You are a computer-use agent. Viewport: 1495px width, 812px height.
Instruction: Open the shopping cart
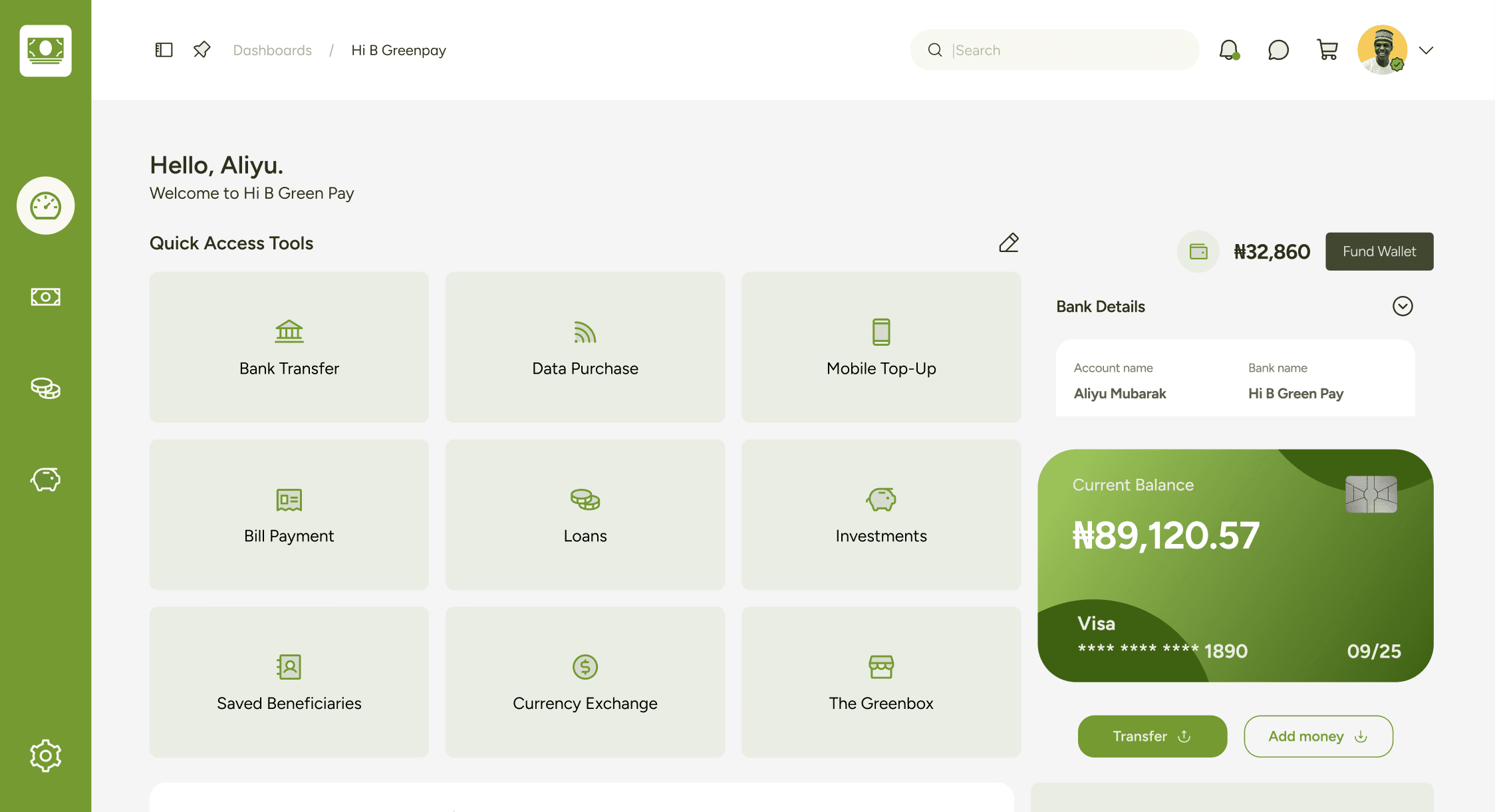point(1327,50)
